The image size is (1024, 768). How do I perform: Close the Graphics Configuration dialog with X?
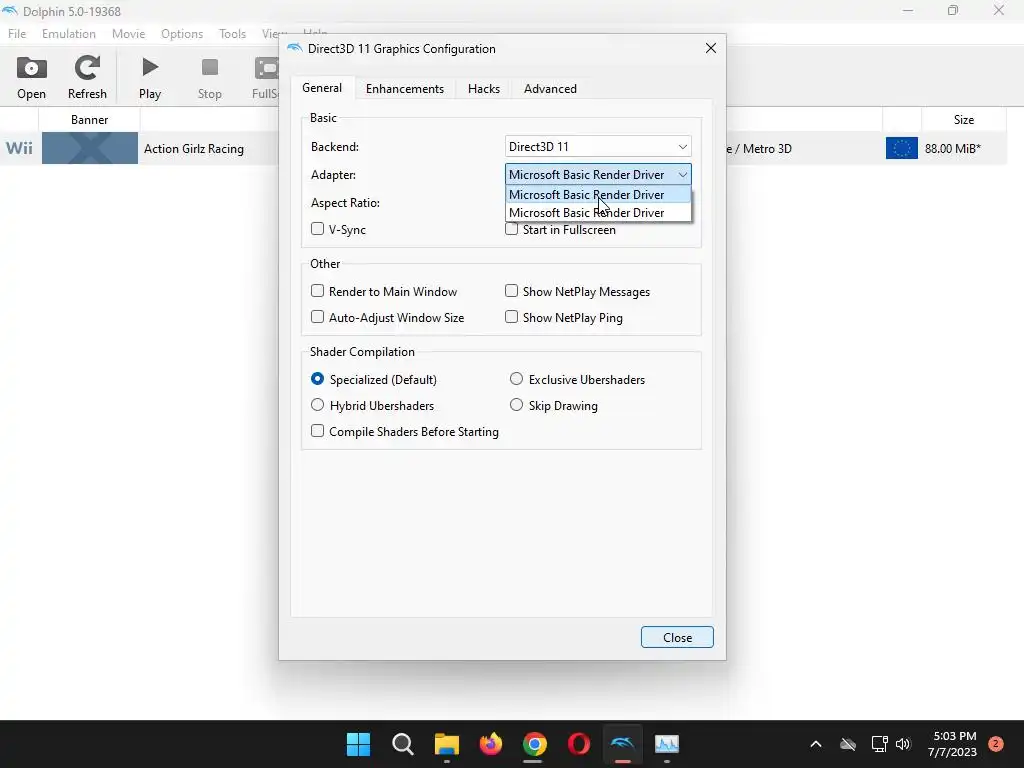[x=711, y=48]
